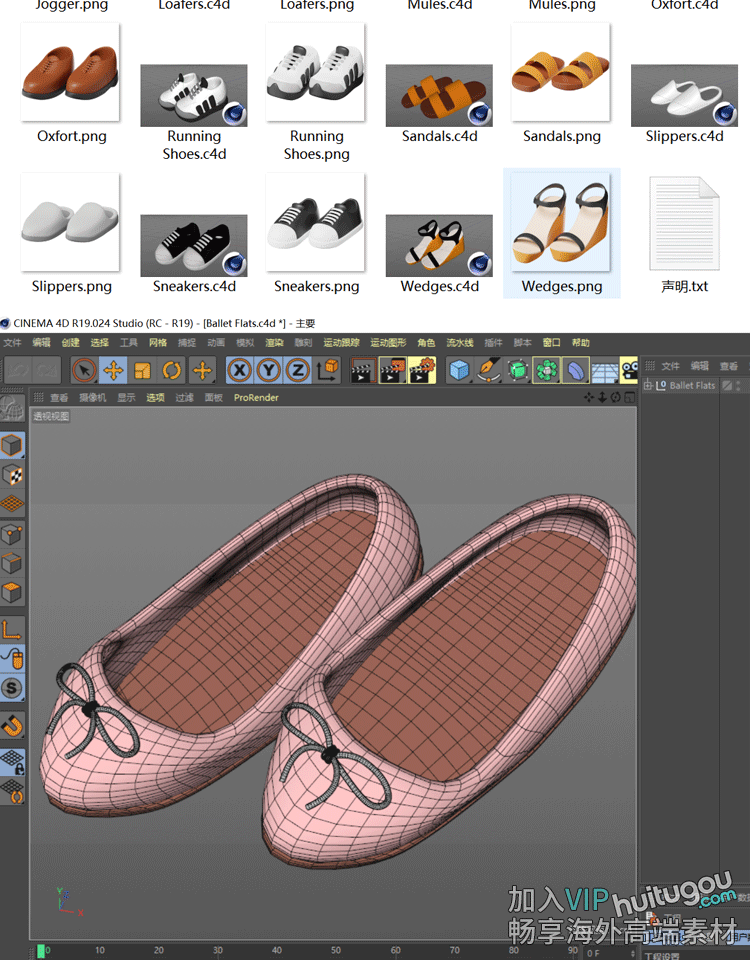
Task: Select the Move tool in top toolbar
Action: (x=114, y=371)
